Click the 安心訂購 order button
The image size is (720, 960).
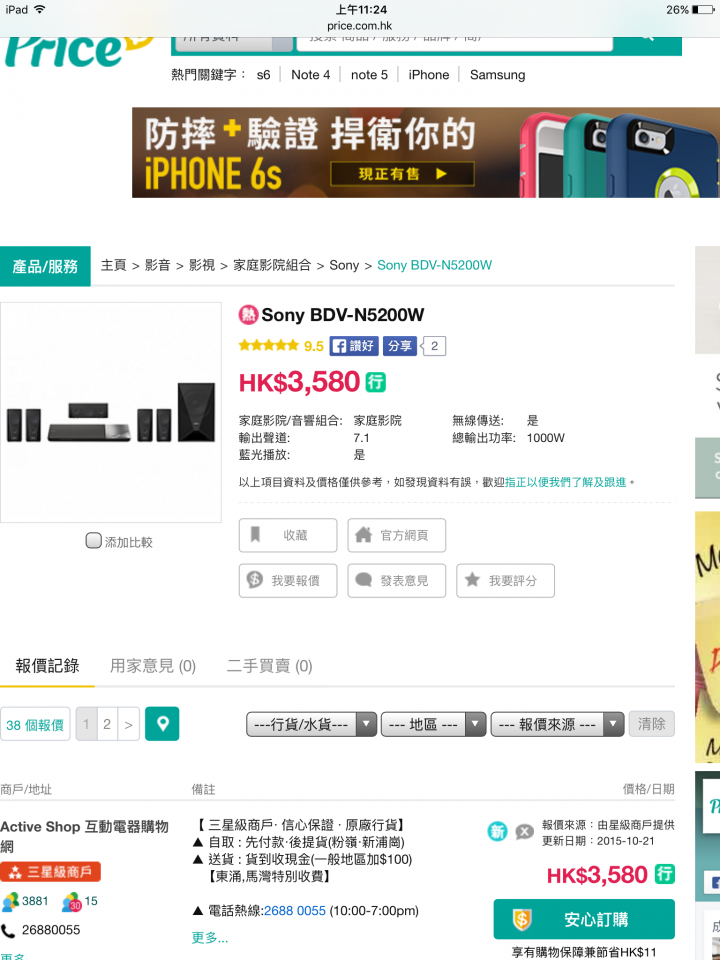point(584,919)
